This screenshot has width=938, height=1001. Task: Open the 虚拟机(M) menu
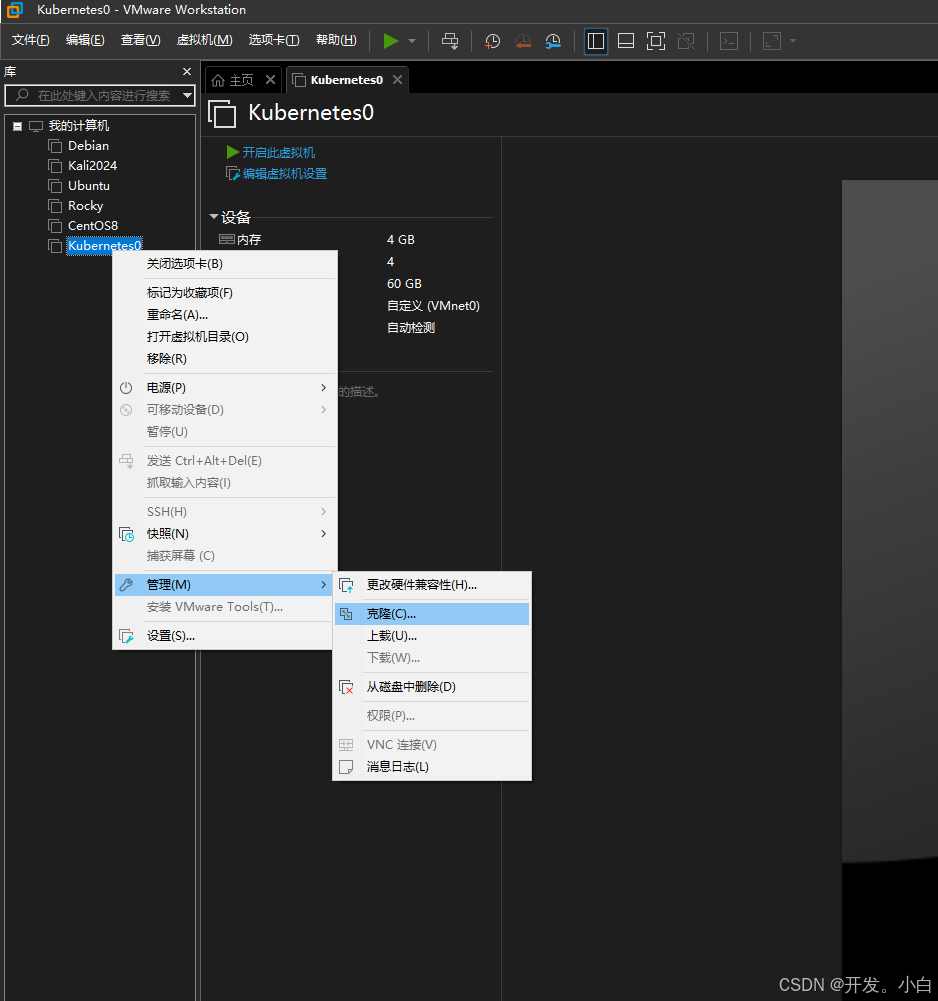tap(204, 40)
